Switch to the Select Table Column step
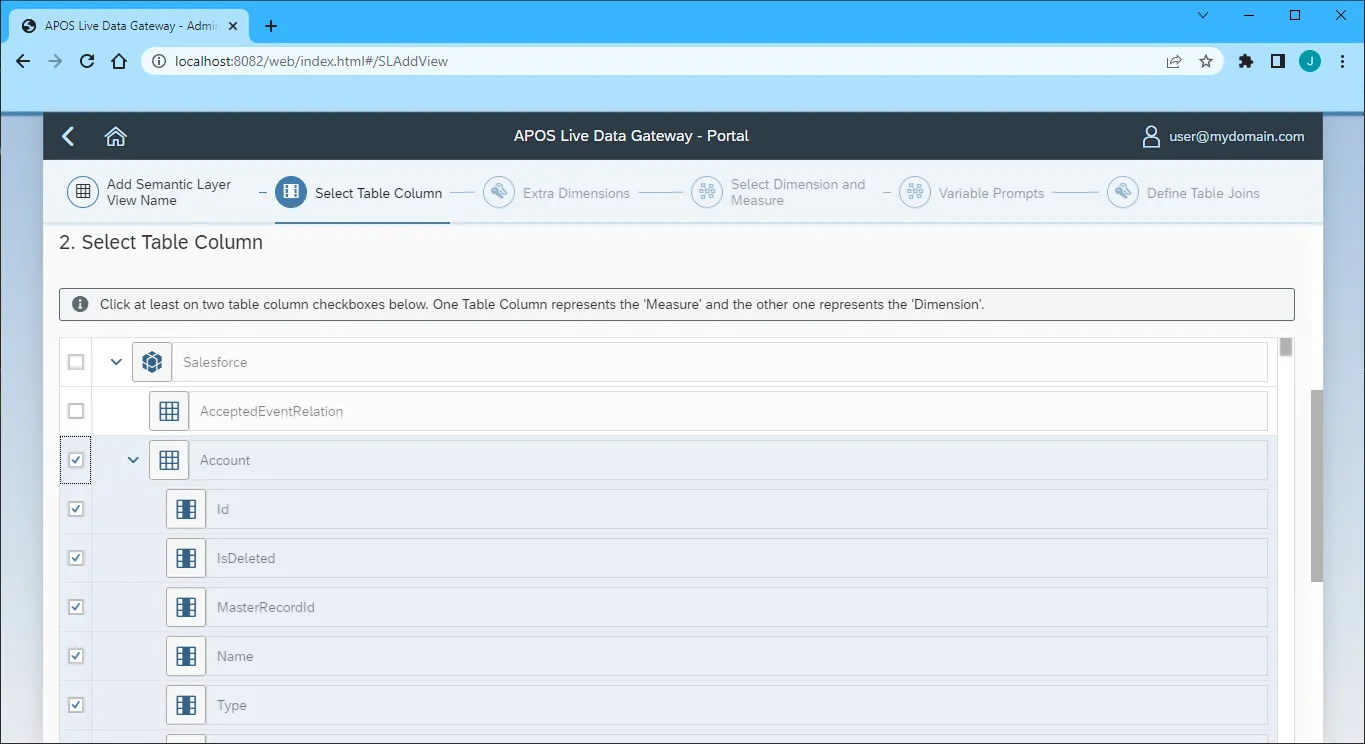The image size is (1365, 744). click(290, 192)
